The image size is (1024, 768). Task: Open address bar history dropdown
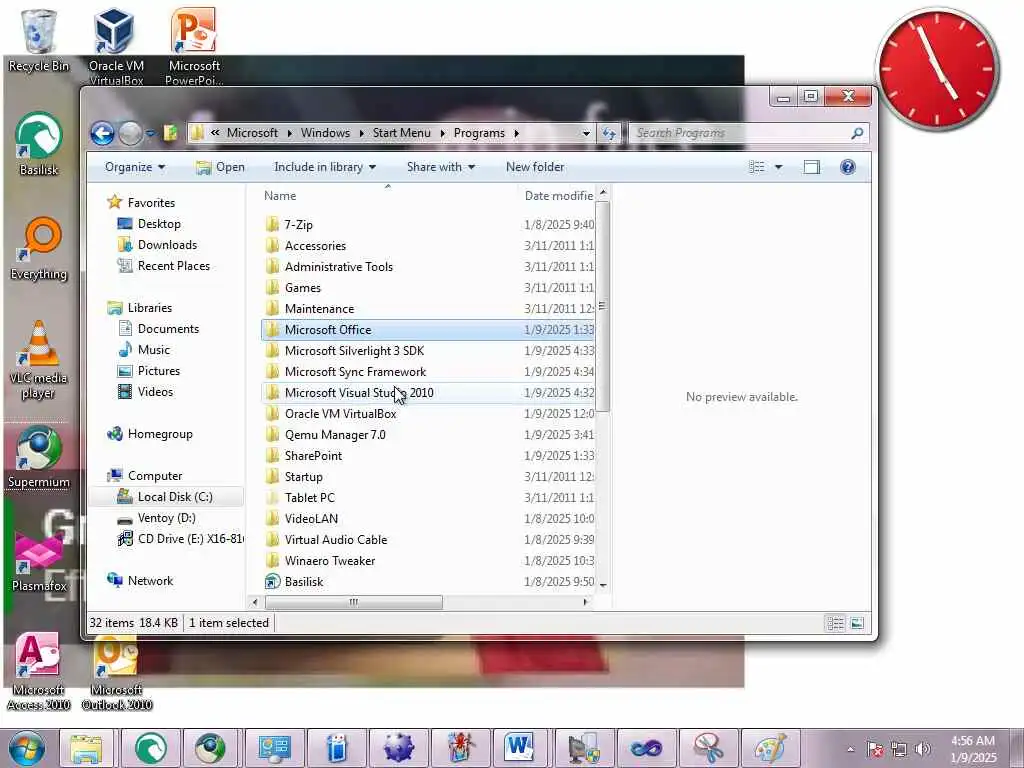(x=586, y=133)
